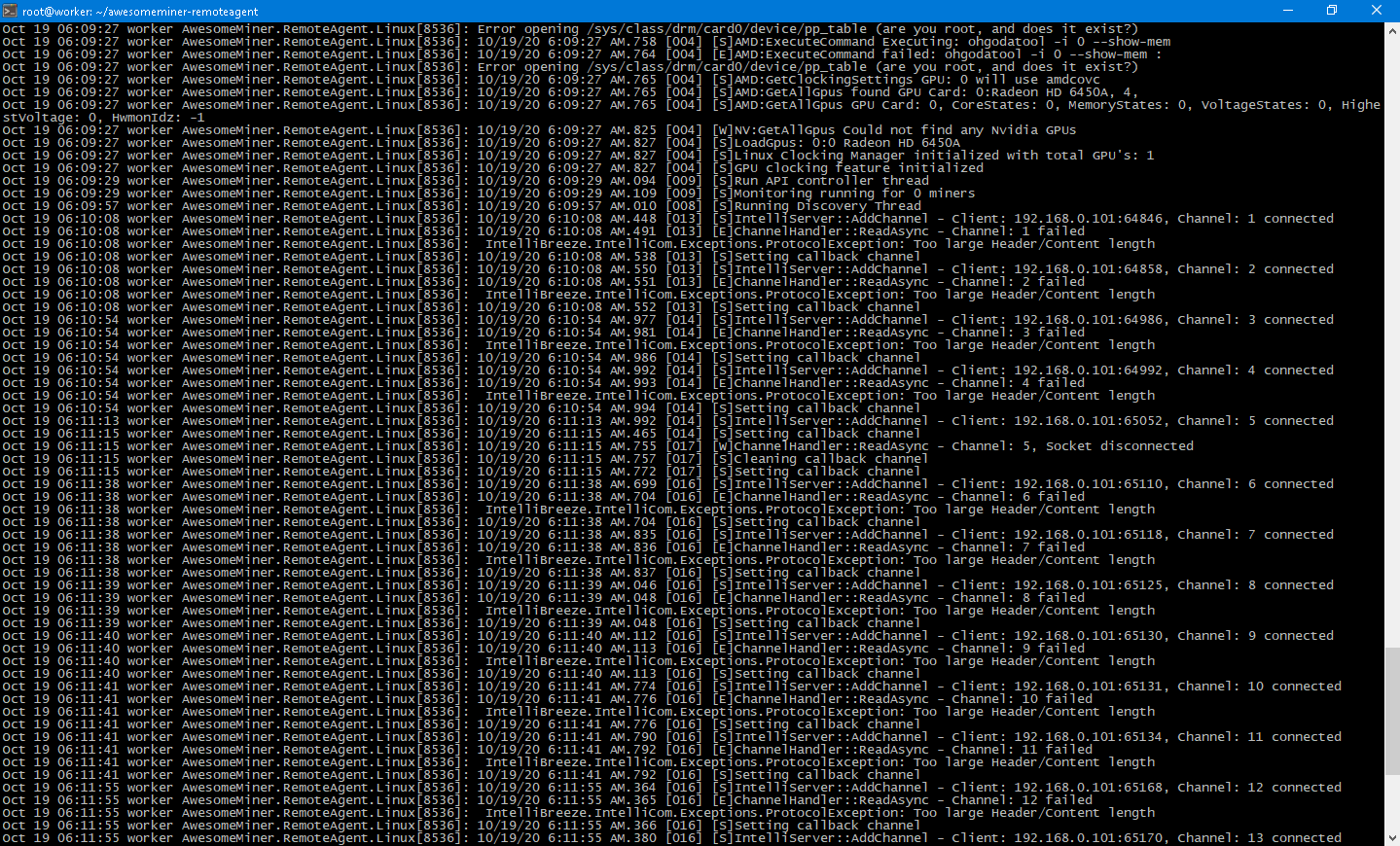Image resolution: width=1400 pixels, height=846 pixels.
Task: Click the 'Channel: 3 connected' text
Action: click(x=1256, y=320)
